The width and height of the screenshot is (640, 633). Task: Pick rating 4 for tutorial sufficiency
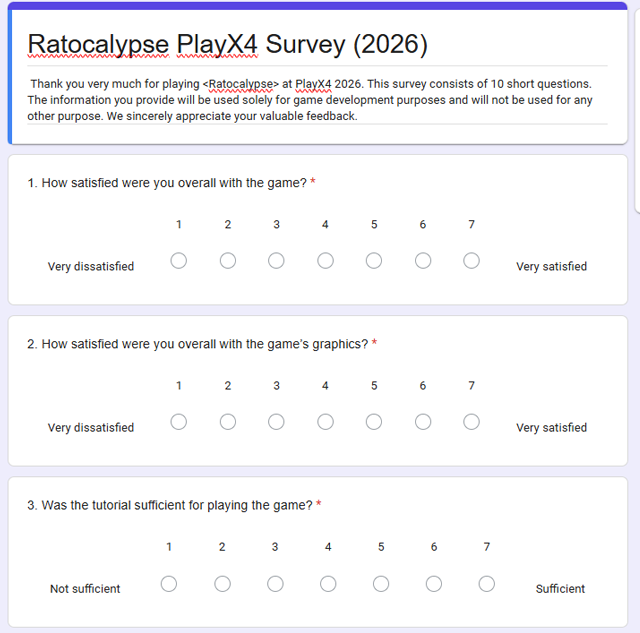[328, 584]
